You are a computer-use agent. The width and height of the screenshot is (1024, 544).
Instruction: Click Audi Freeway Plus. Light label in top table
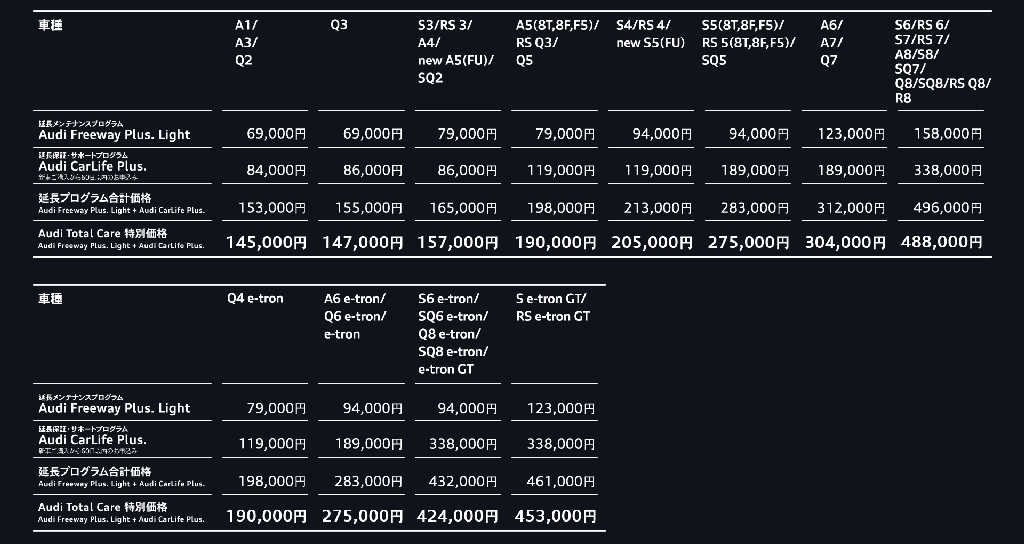coord(114,134)
